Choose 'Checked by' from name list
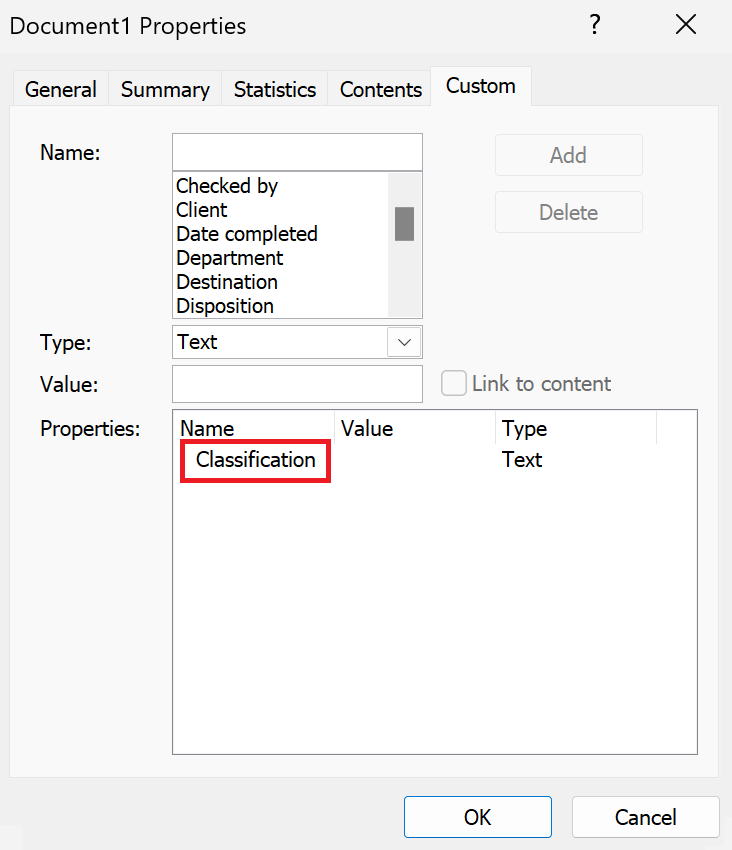 (x=227, y=186)
